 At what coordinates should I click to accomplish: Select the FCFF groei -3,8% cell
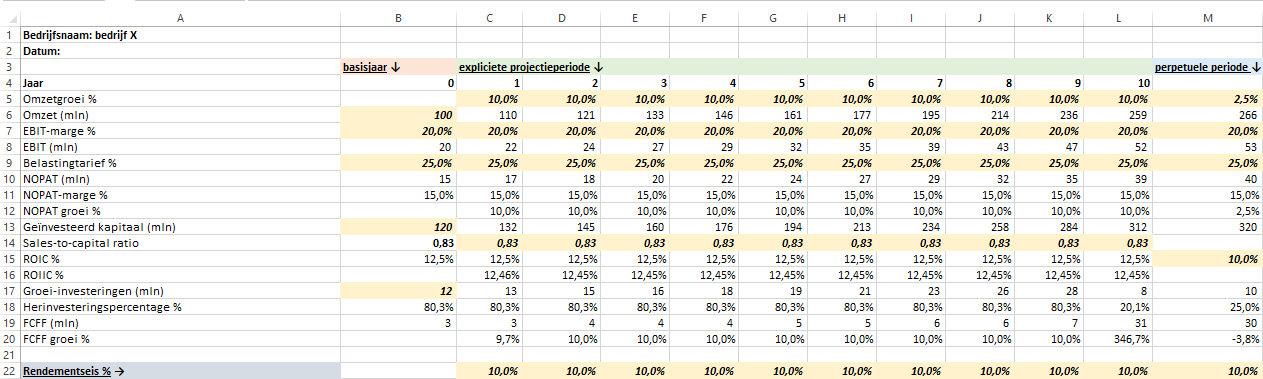(x=1208, y=339)
